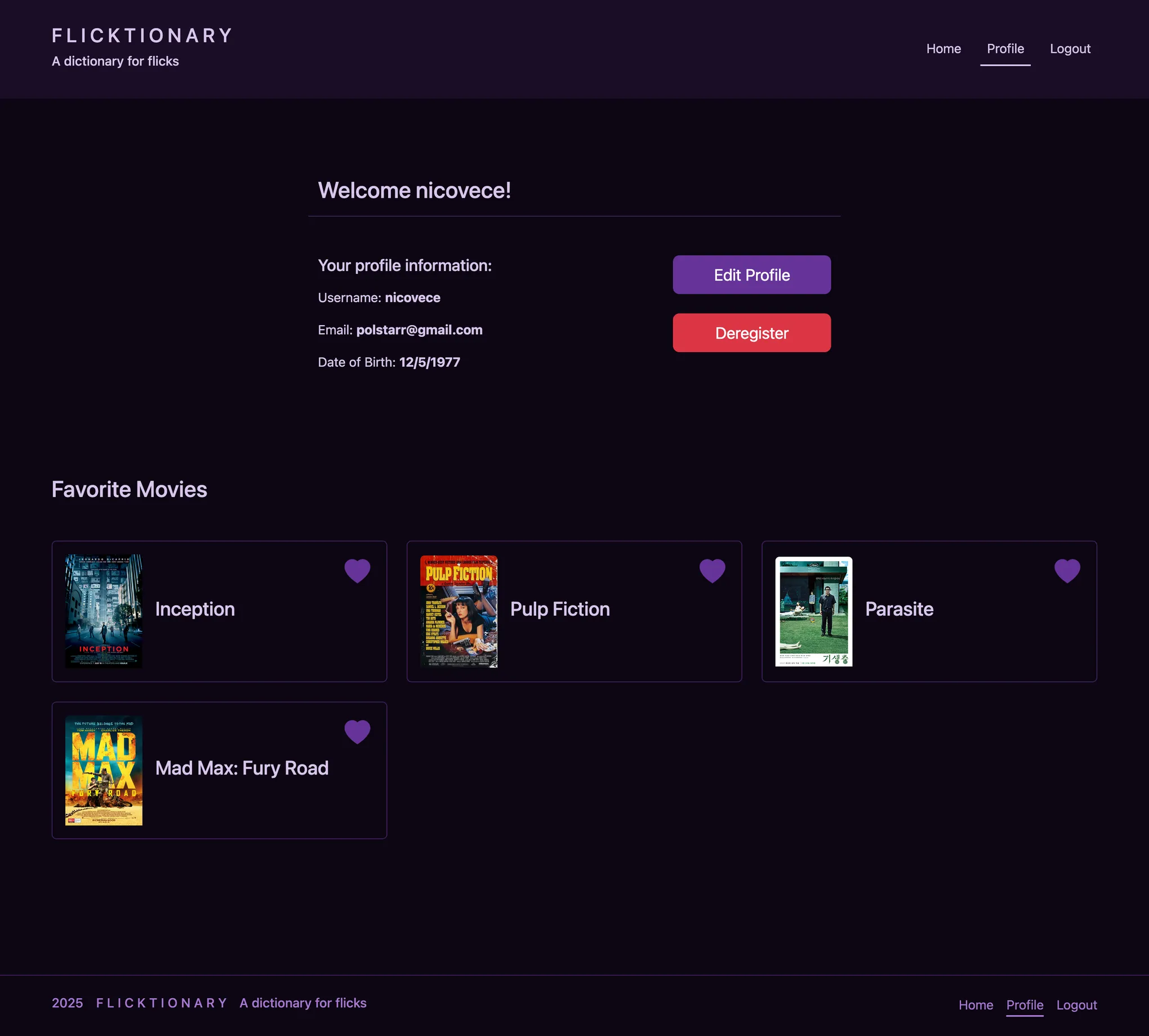The image size is (1149, 1036).
Task: Click Logout in the footer
Action: (x=1076, y=1004)
